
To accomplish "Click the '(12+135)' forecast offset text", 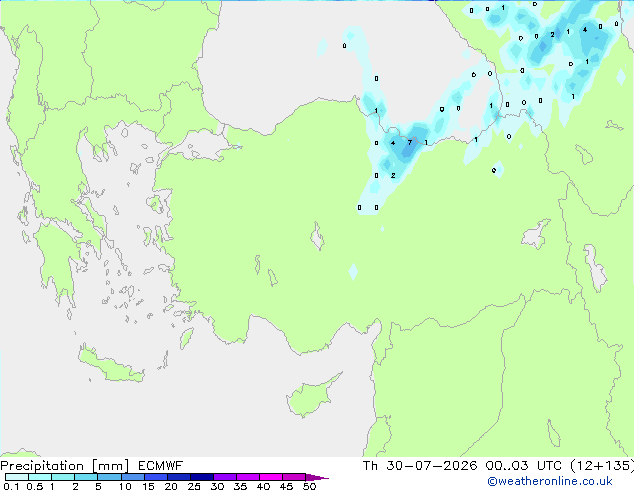I will point(602,466).
